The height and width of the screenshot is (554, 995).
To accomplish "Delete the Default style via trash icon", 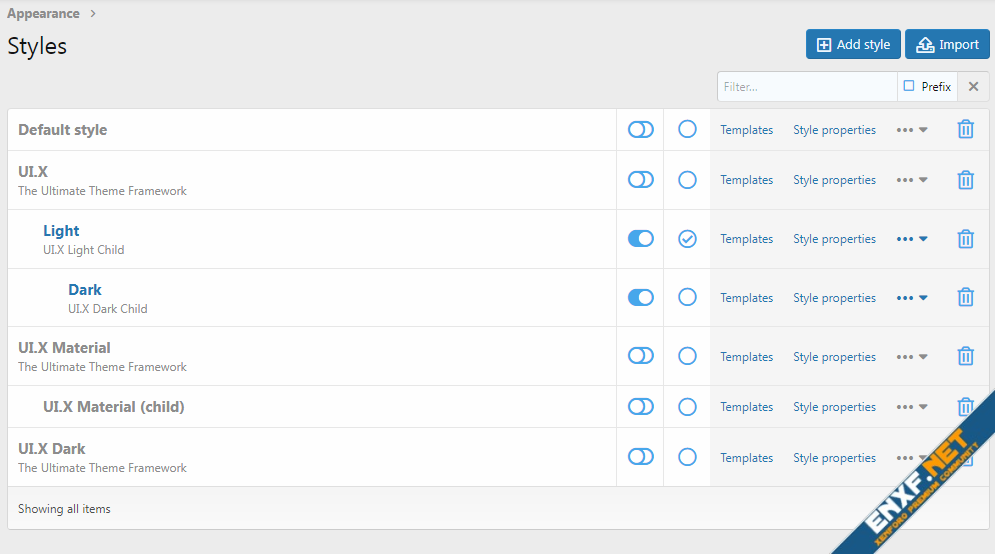I will coord(965,130).
